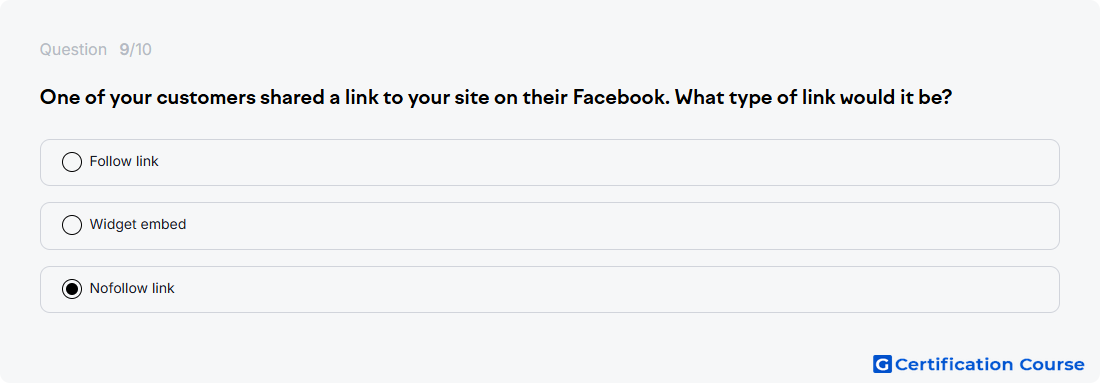Select the Follow link radio button
1100x383 pixels.
72,162
